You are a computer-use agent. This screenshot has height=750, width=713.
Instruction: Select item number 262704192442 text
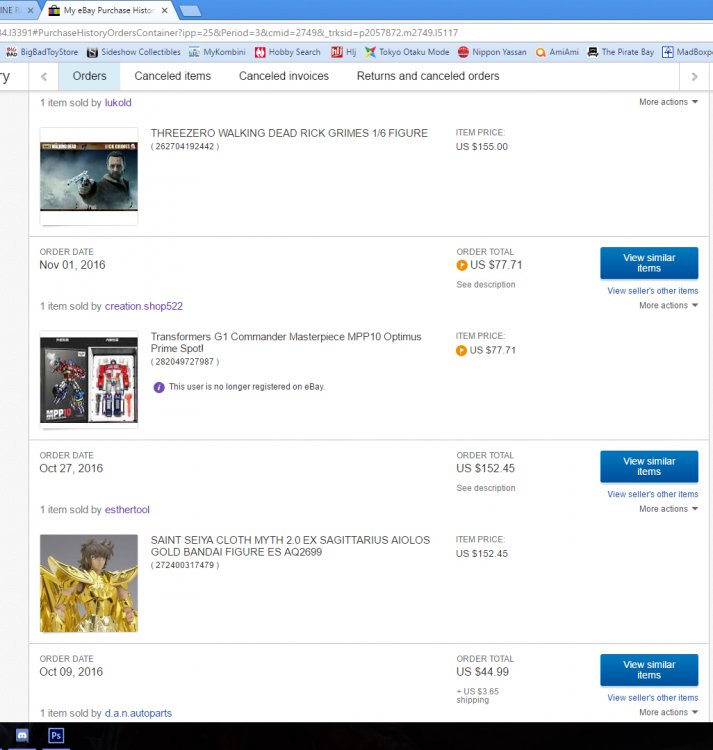[185, 146]
